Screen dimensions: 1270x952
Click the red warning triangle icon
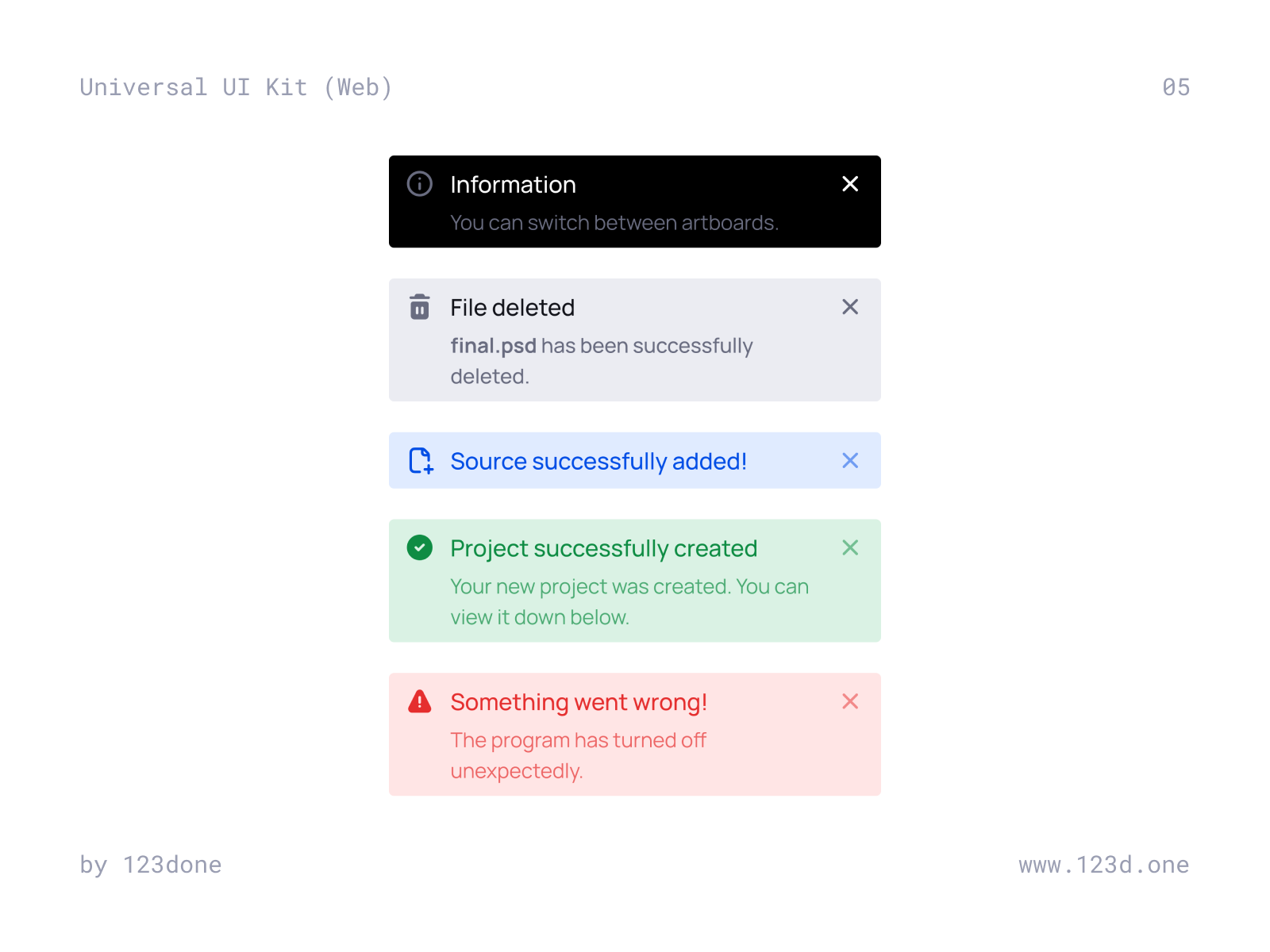[x=420, y=701]
